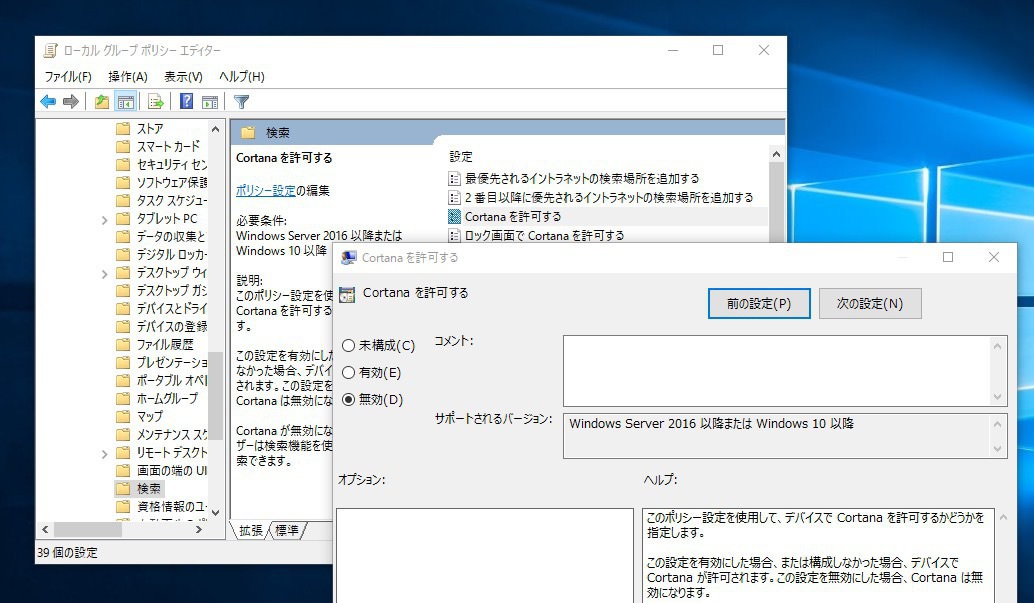Select the 有効(E) radio button

tap(348, 373)
